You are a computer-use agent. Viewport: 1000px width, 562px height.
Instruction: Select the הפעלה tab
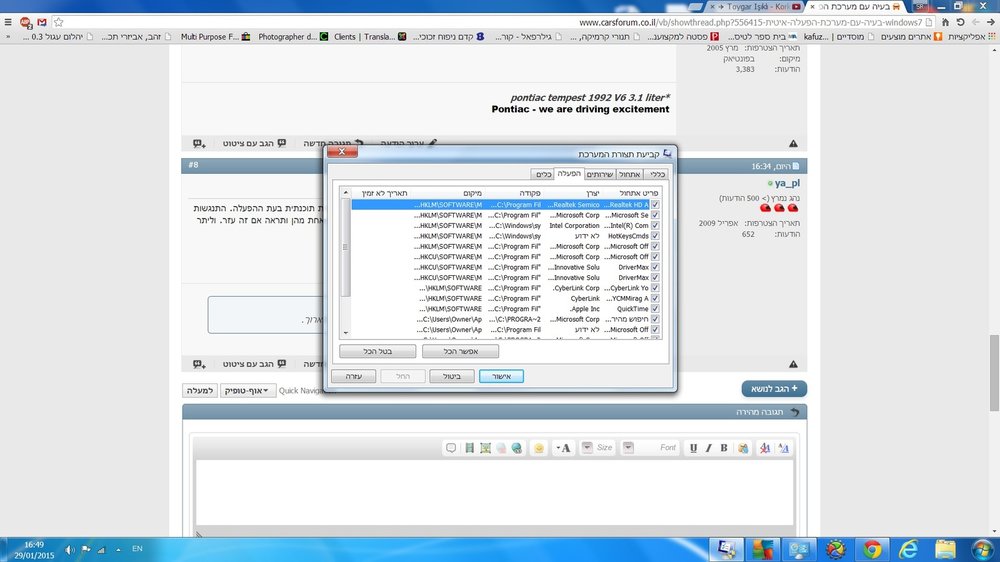[x=569, y=174]
